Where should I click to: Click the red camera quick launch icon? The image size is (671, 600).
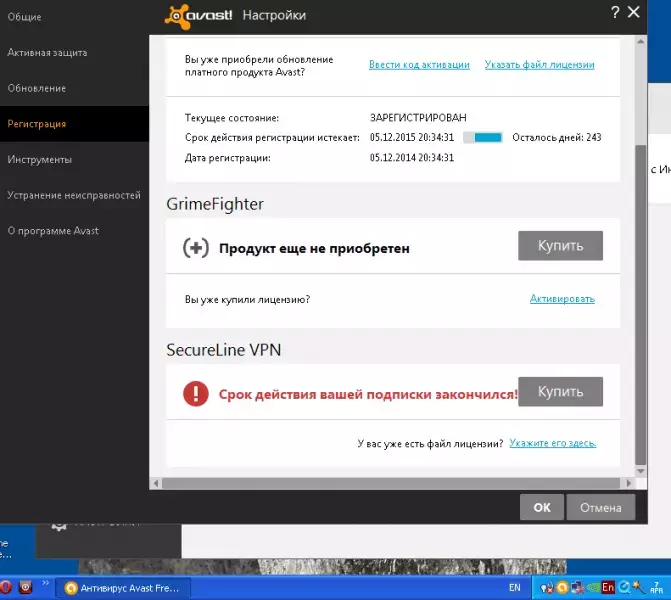[26, 588]
